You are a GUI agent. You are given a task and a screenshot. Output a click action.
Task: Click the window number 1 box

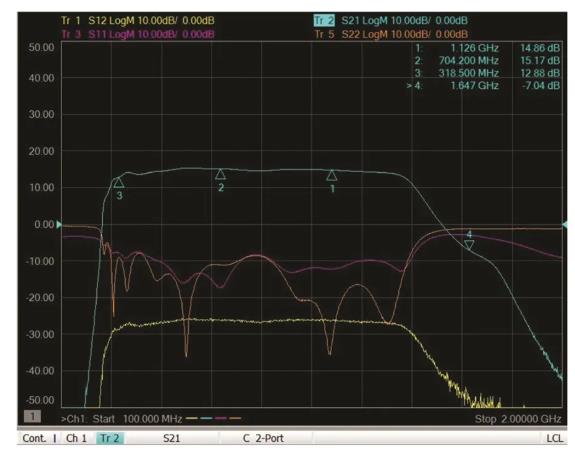(32, 416)
